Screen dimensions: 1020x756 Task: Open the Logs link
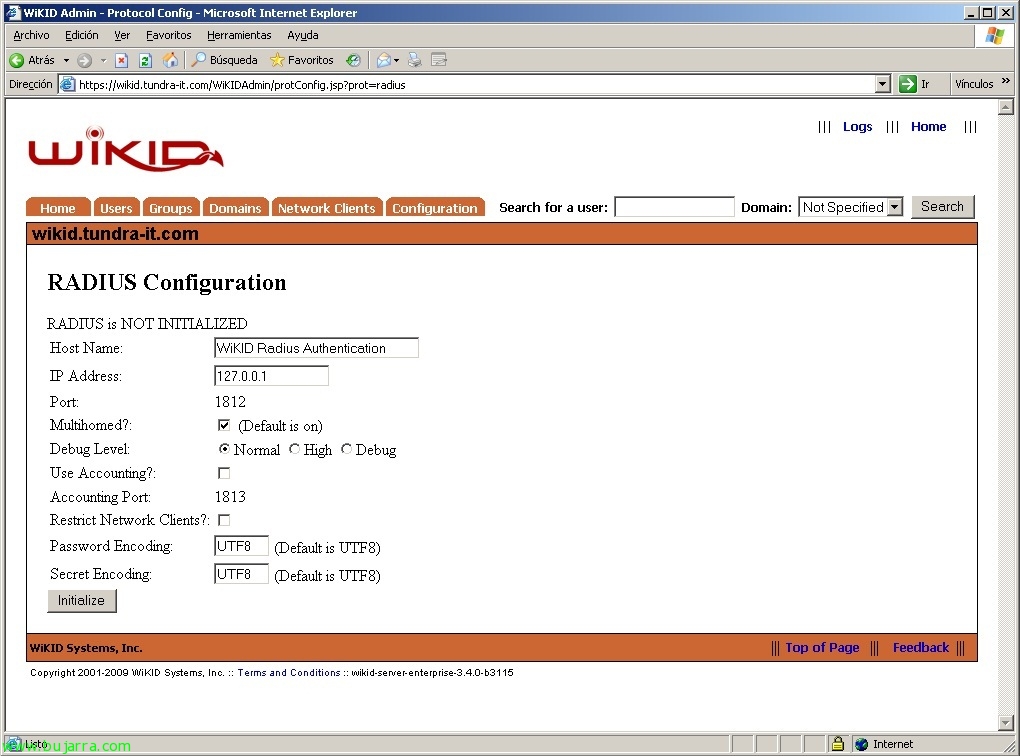(857, 127)
